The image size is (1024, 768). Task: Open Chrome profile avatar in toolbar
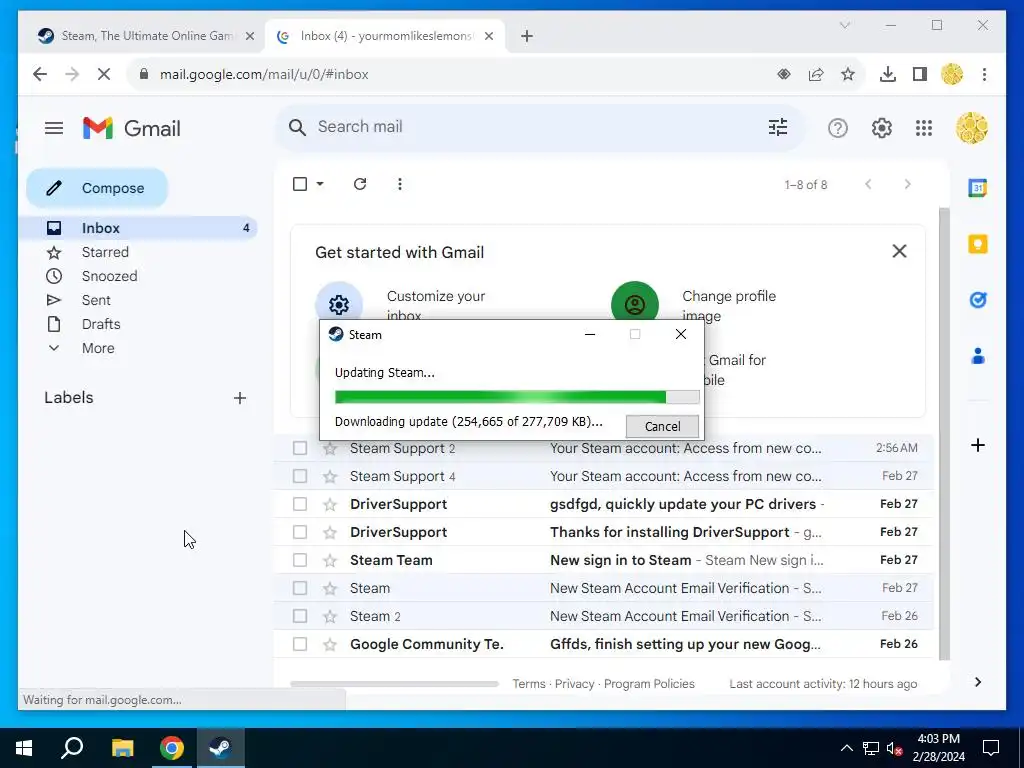[952, 74]
